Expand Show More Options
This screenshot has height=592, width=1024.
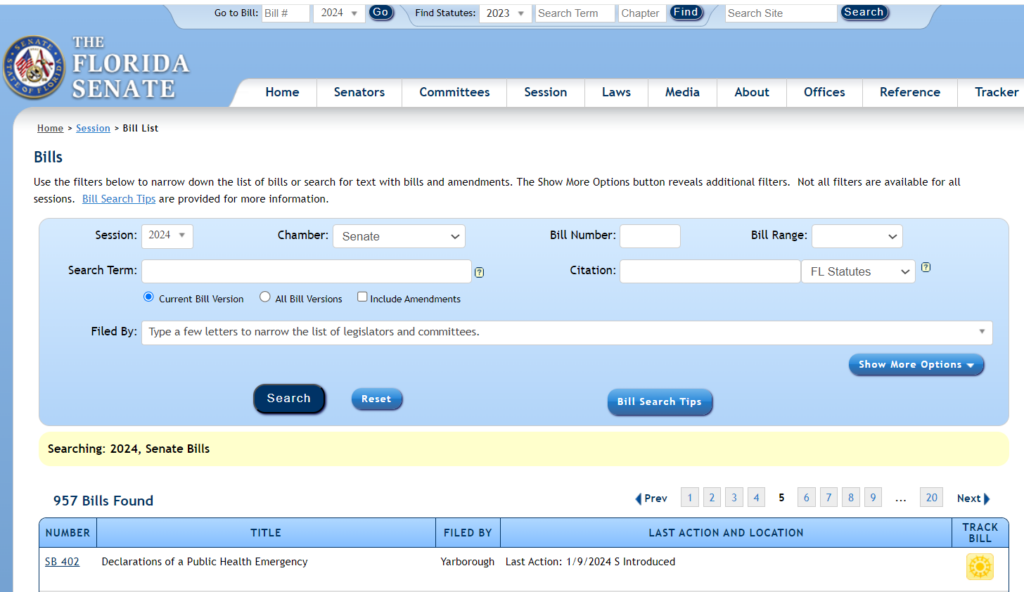(916, 365)
